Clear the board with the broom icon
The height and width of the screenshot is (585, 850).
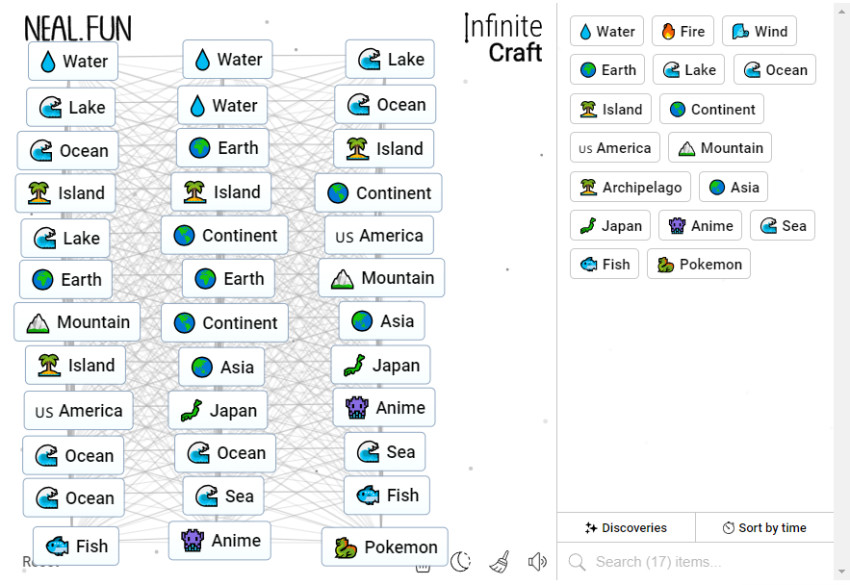pyautogui.click(x=501, y=561)
